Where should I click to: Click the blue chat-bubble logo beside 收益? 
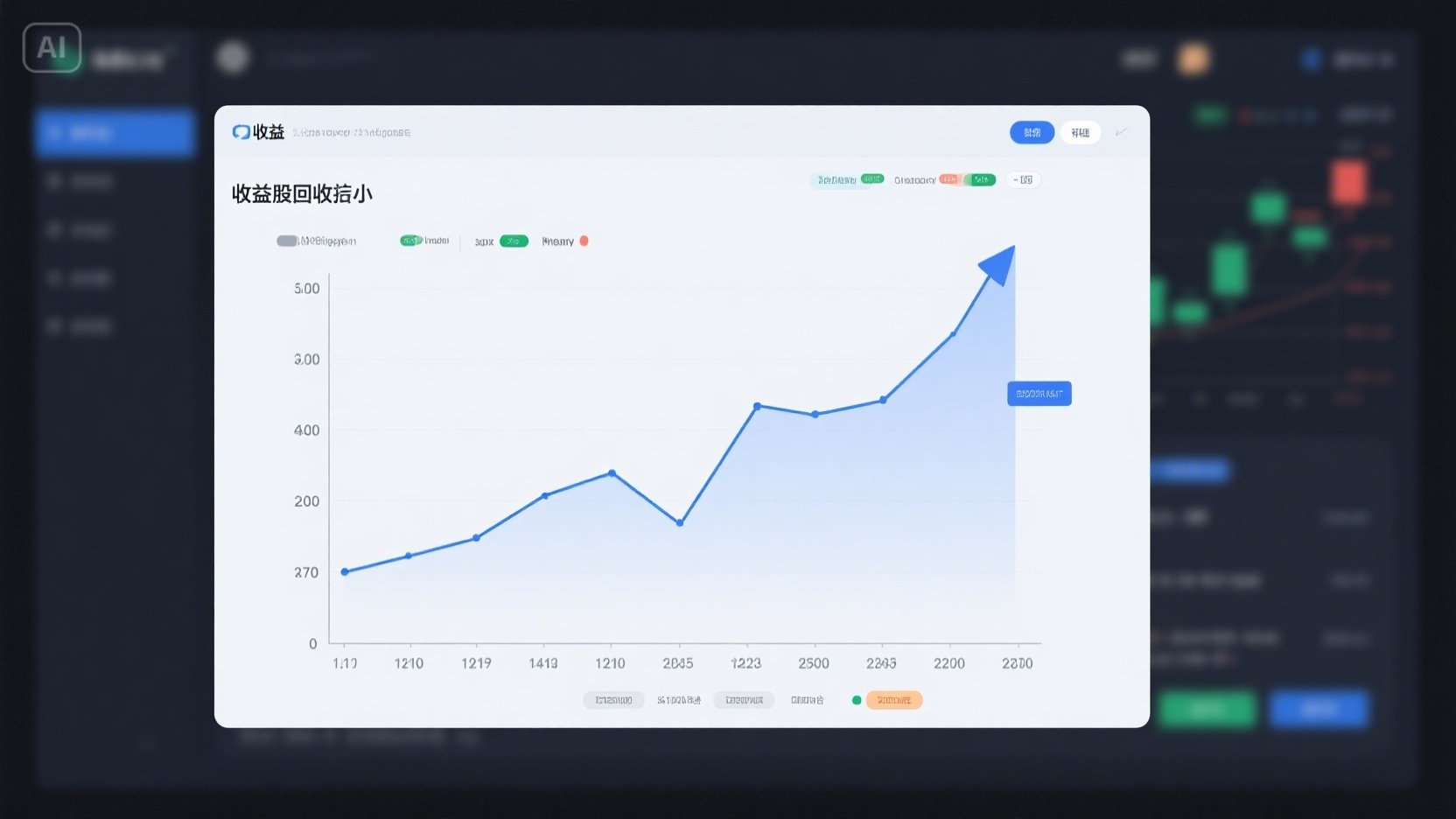(x=241, y=132)
